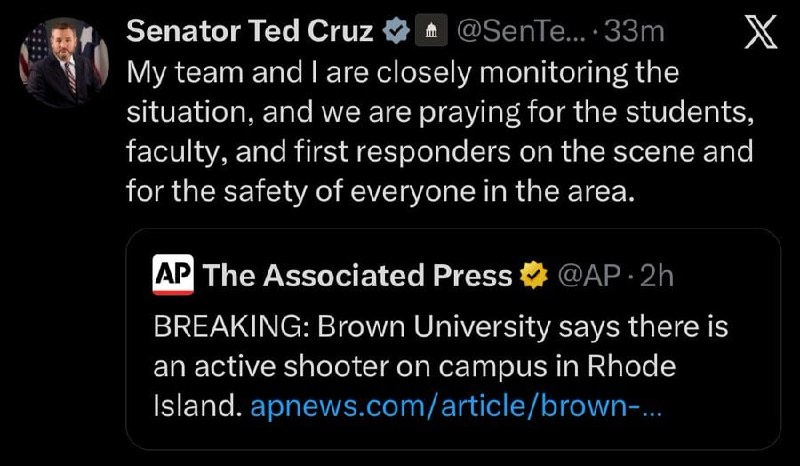
Task: Click the AP logo avatar
Action: point(173,275)
